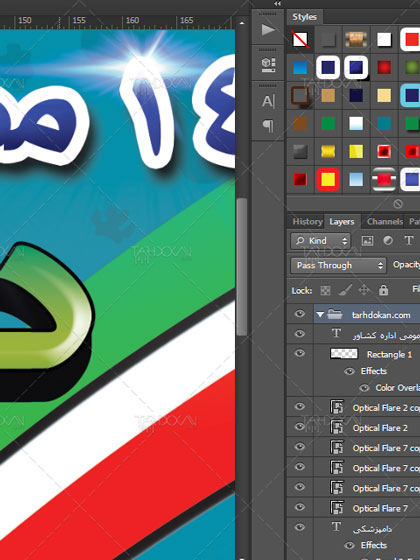This screenshot has width=420, height=560.
Task: Open the Character panel icon
Action: [x=268, y=101]
